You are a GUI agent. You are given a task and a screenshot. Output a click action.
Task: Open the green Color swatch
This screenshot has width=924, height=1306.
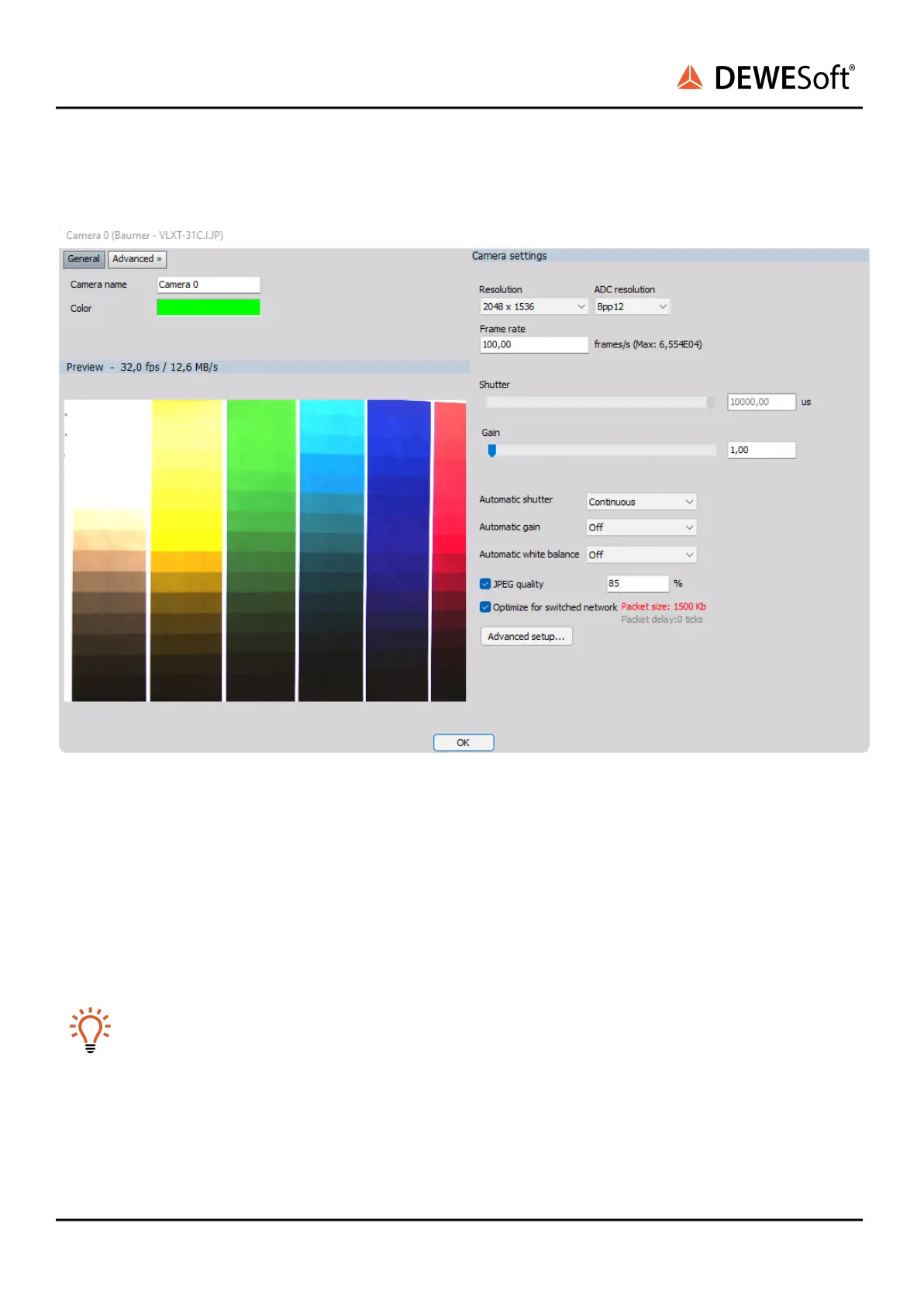209,307
